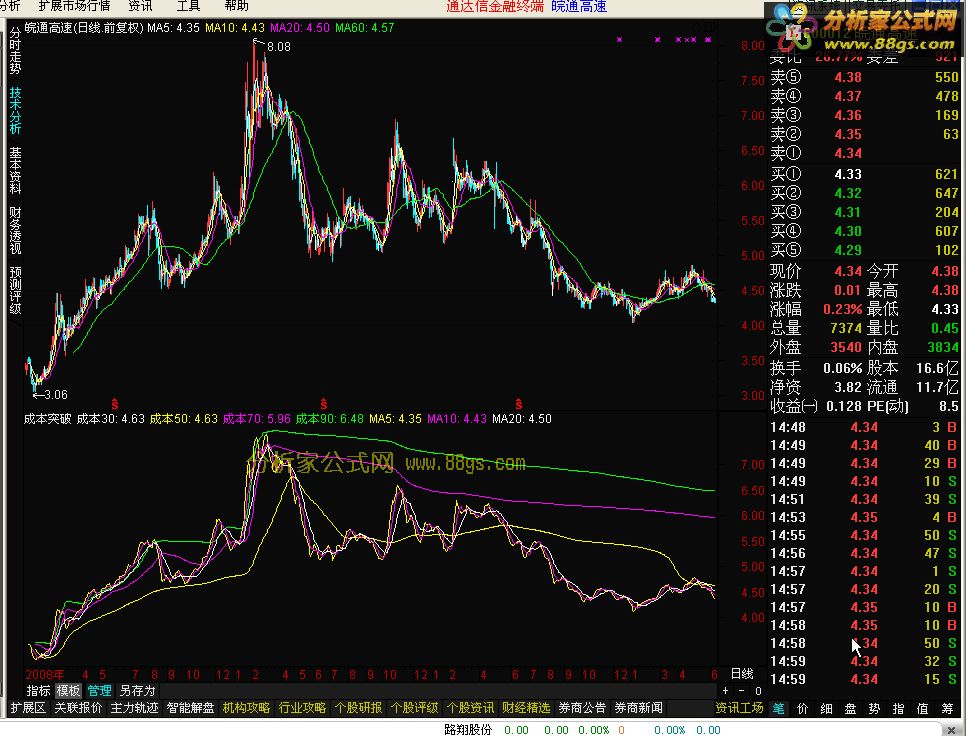The width and height of the screenshot is (966, 736).
Task: Open the 券商新闻 tab
Action: pyautogui.click(x=638, y=708)
